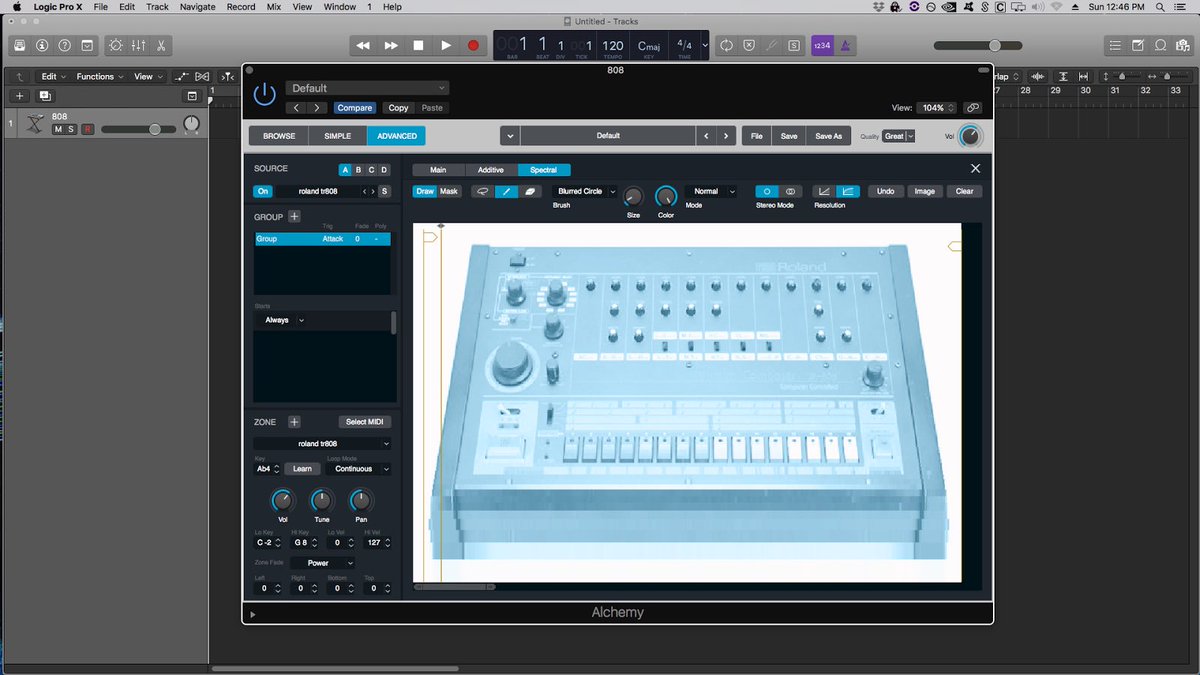The height and width of the screenshot is (675, 1200).
Task: Start recording with the red Record button
Action: [x=473, y=46]
